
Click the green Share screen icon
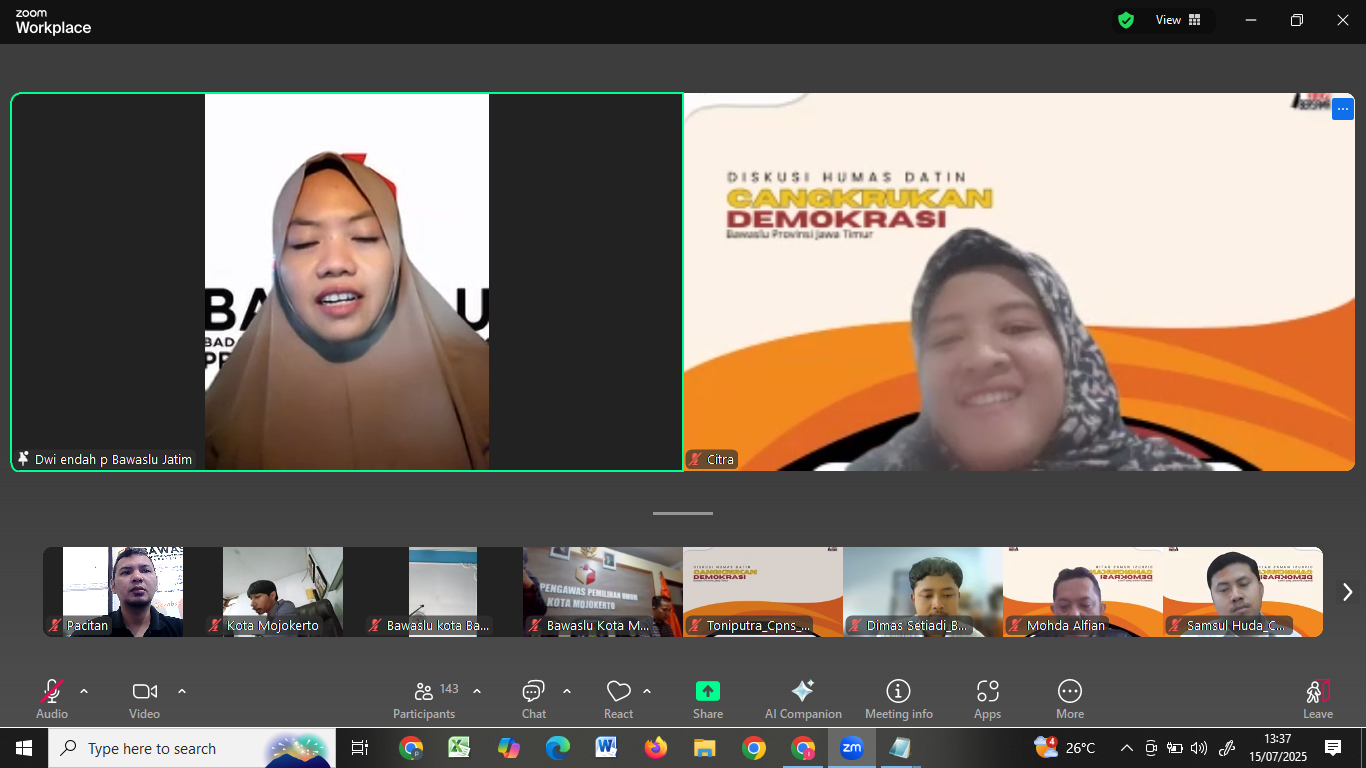708,692
